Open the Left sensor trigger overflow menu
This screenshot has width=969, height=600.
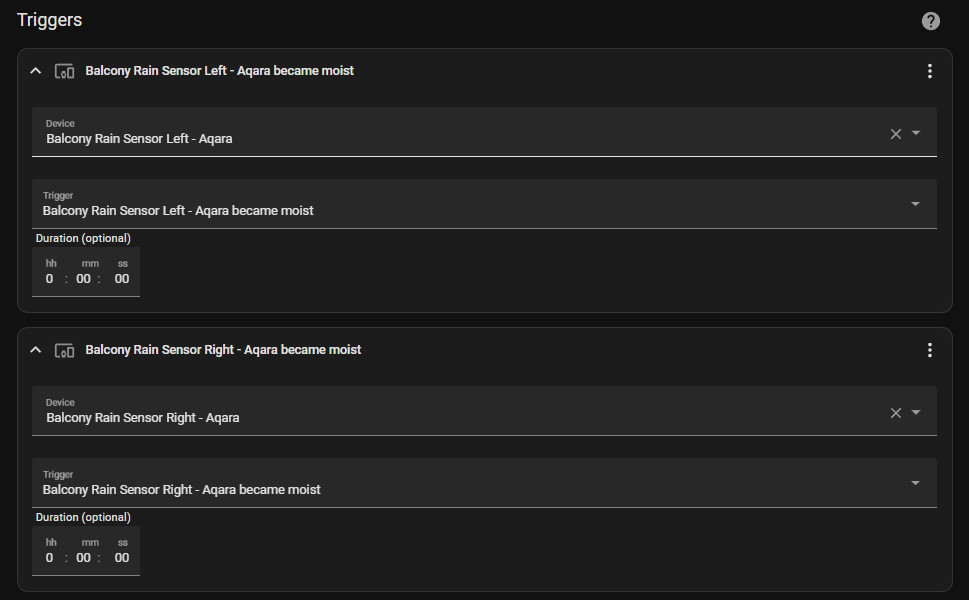click(x=929, y=71)
